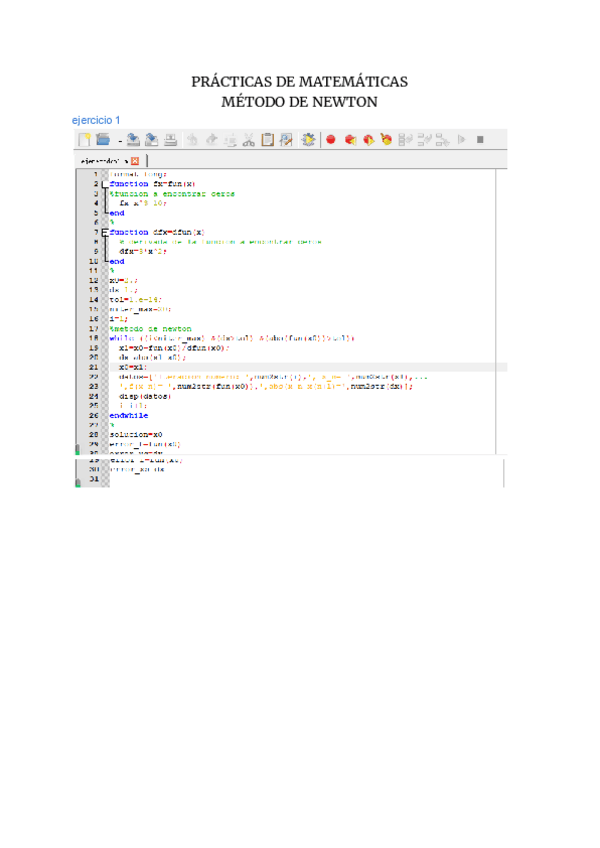
Task: Close the script tab with red X
Action: click(x=135, y=160)
